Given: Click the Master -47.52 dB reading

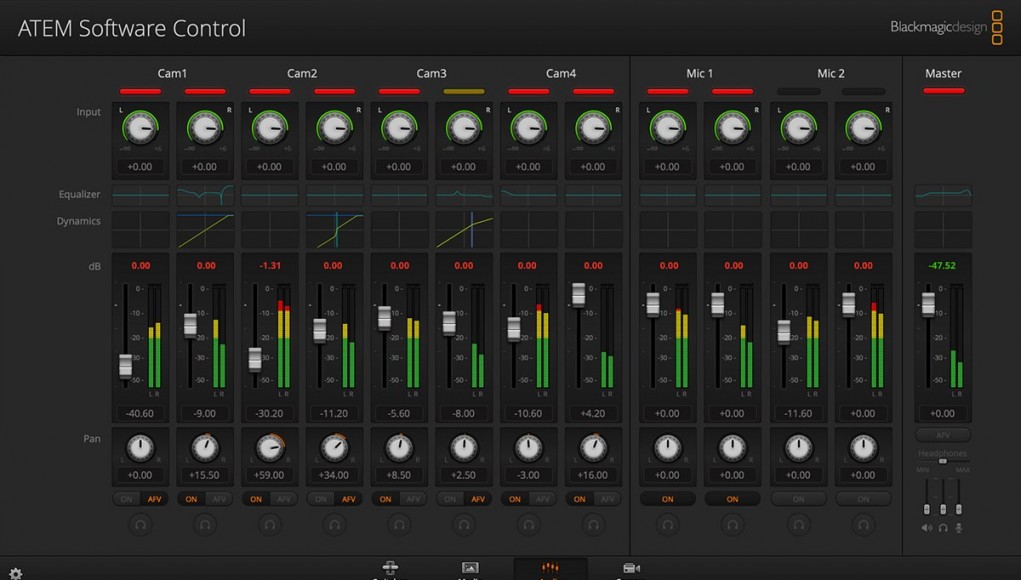Looking at the screenshot, I should coord(942,266).
